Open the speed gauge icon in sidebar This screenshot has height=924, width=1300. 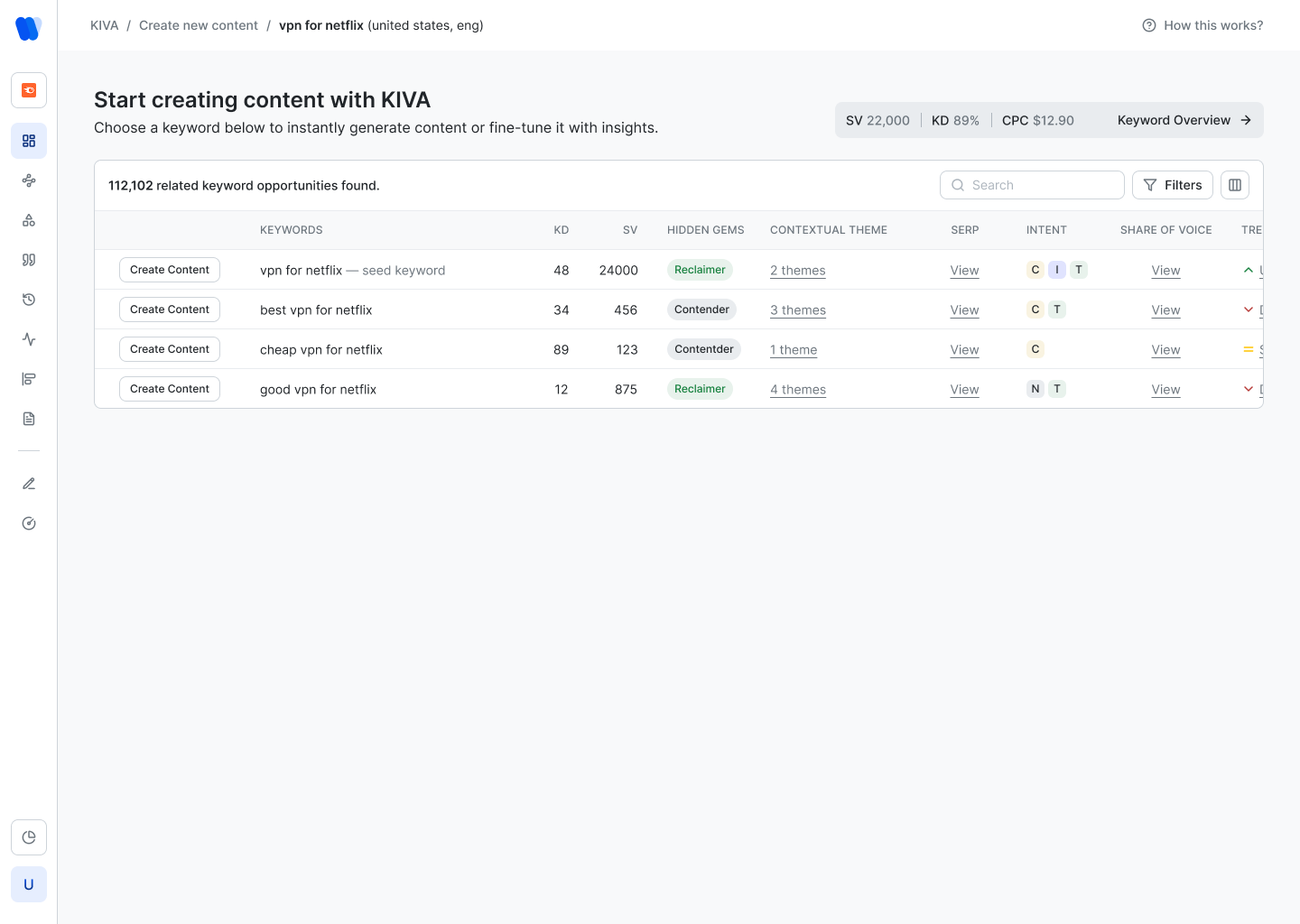(29, 523)
